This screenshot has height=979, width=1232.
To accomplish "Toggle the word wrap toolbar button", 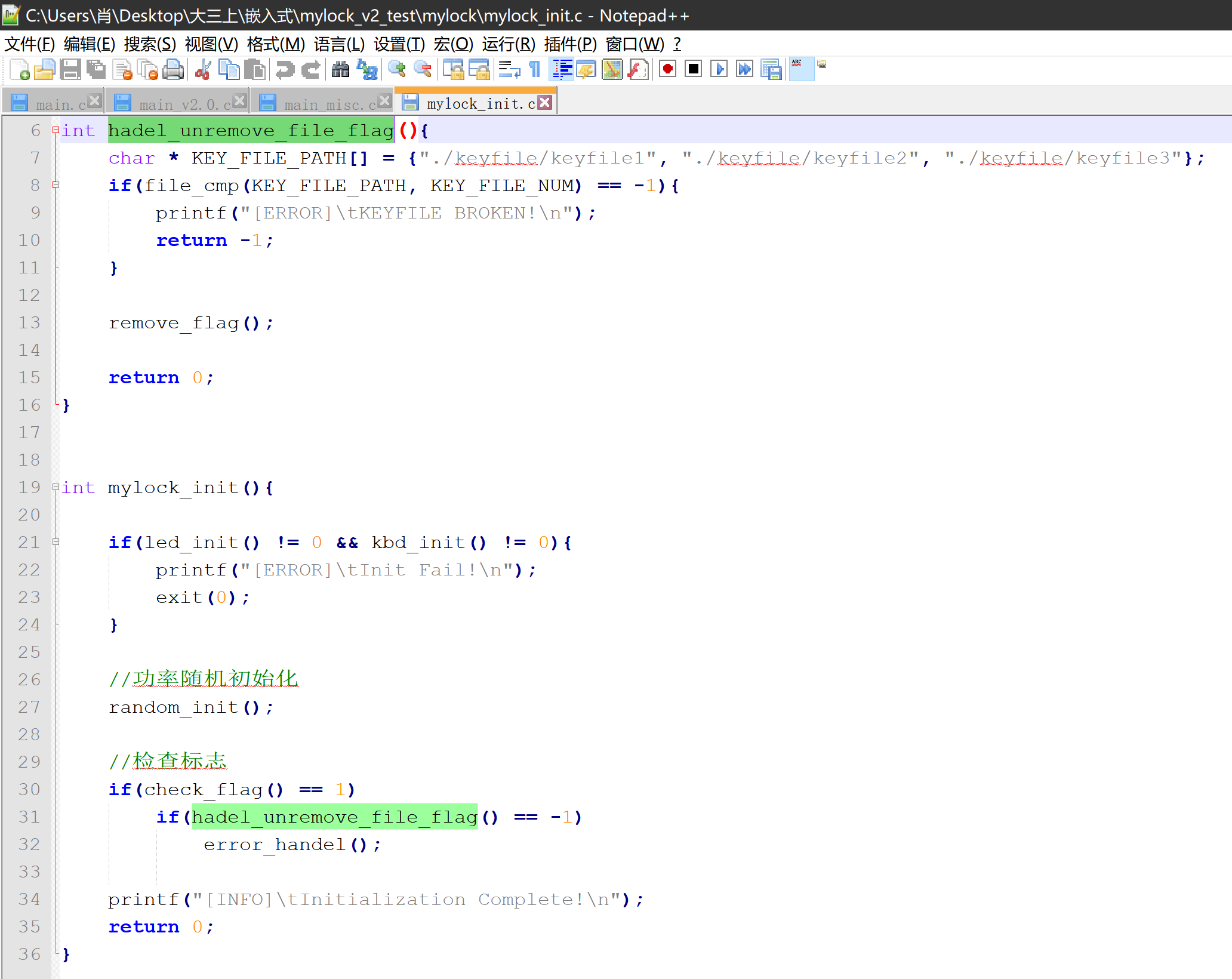I will point(509,70).
